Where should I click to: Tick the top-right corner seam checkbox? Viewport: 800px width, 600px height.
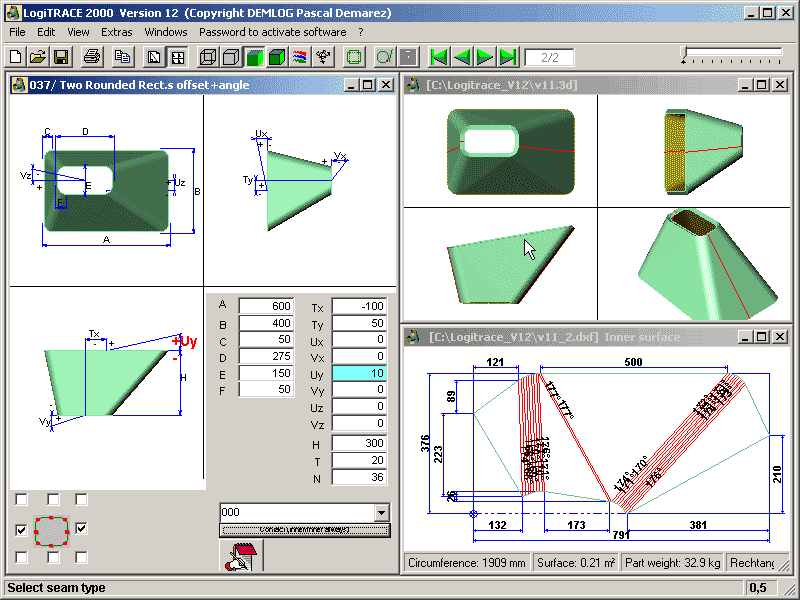pos(81,499)
